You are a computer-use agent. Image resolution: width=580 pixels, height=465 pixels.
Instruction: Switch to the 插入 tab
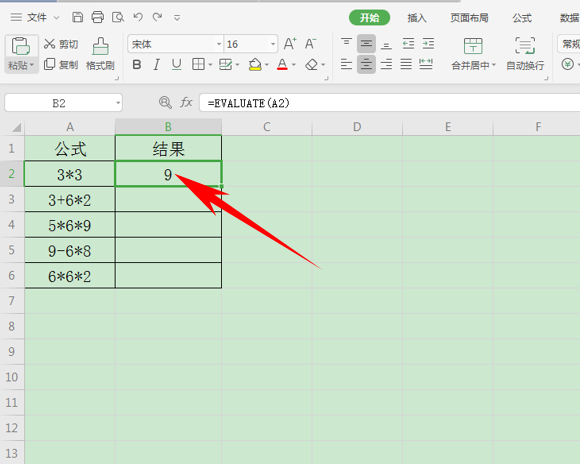click(x=417, y=18)
